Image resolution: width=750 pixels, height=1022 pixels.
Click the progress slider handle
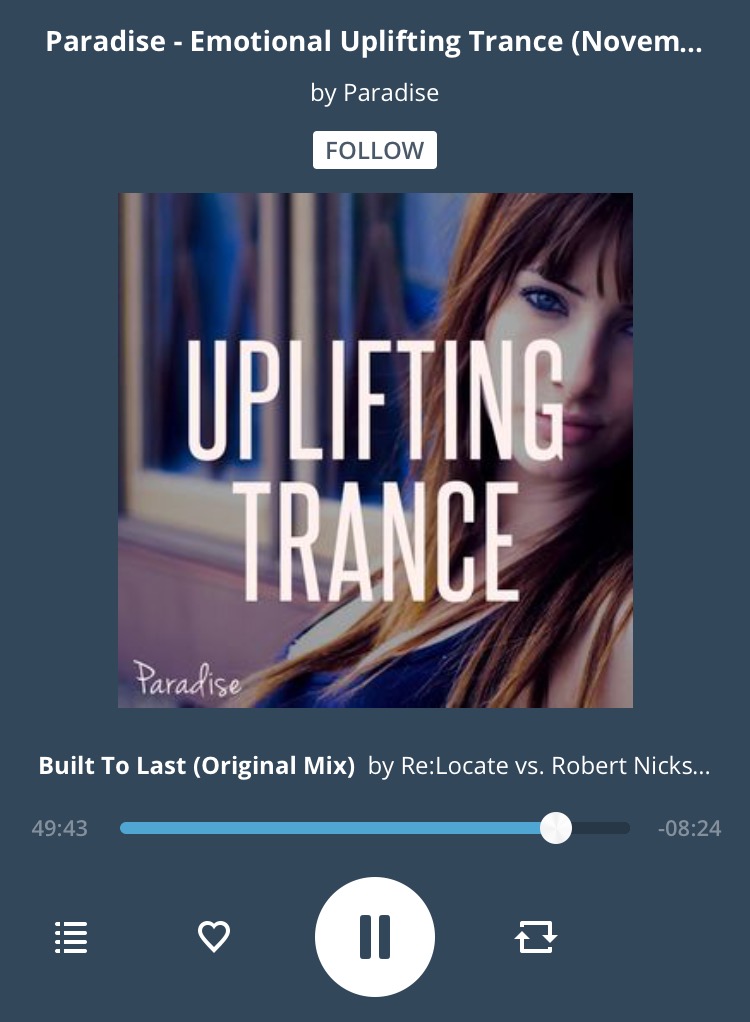tap(556, 828)
